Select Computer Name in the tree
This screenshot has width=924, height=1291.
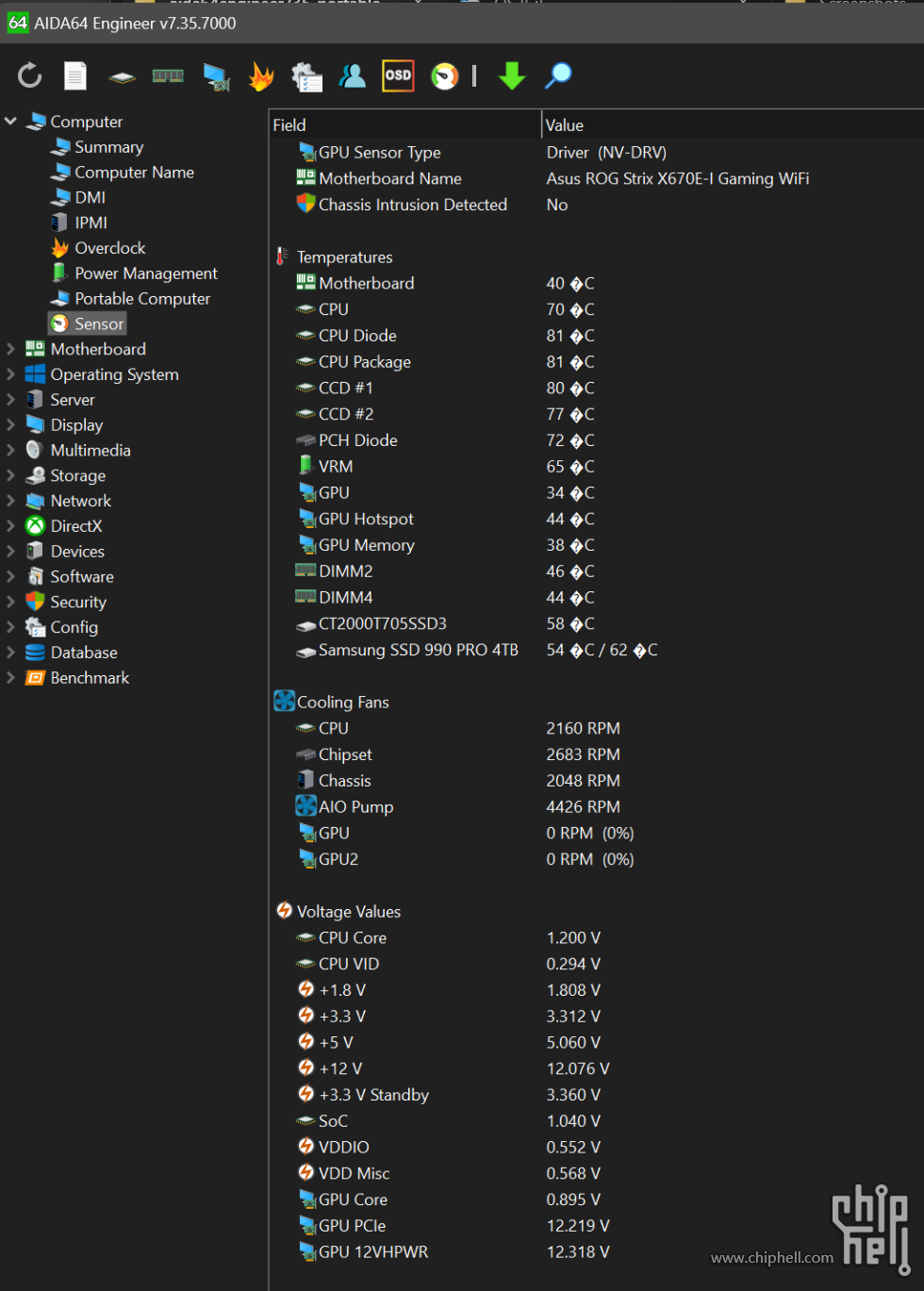(123, 173)
